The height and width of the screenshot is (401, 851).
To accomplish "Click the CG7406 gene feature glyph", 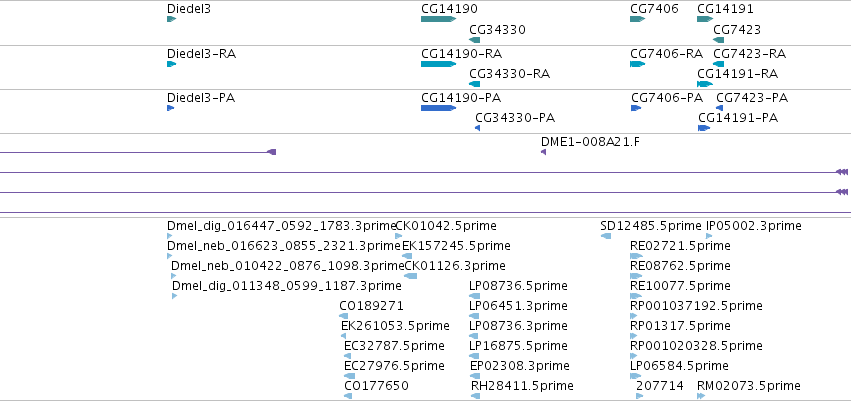I will [x=637, y=19].
